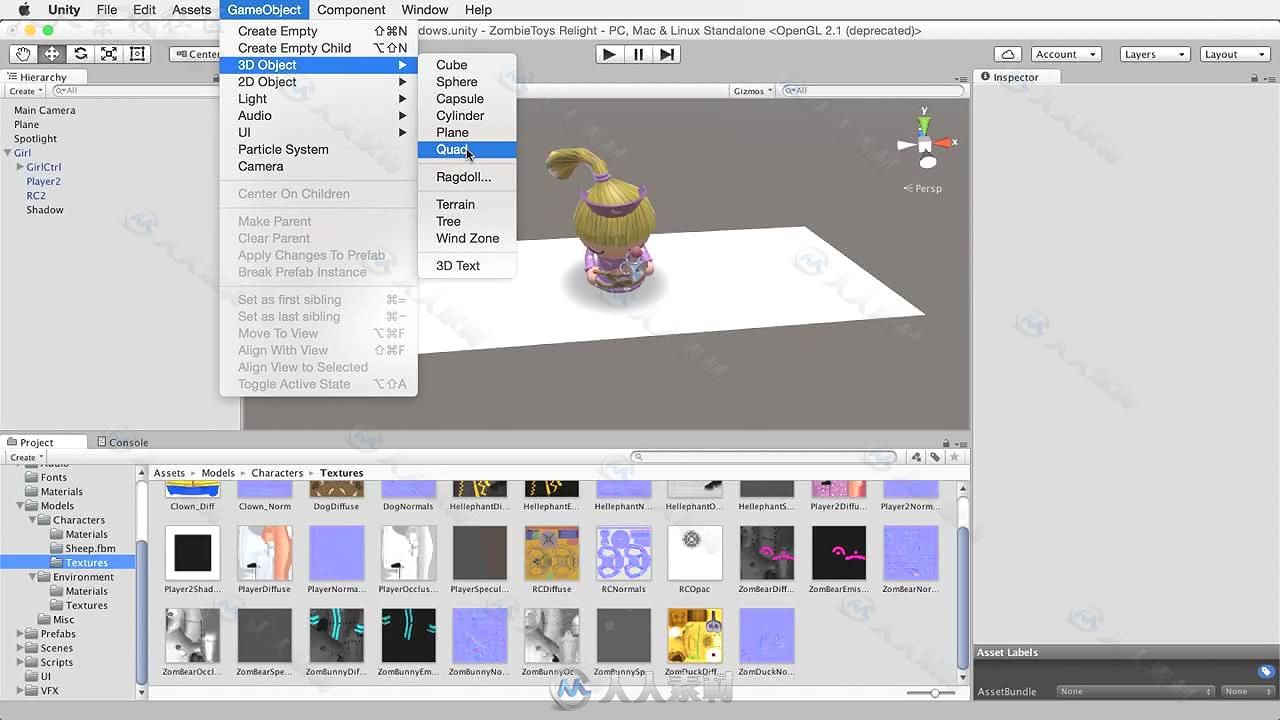Choose Terrain from the submenu
The height and width of the screenshot is (720, 1280).
point(467,204)
